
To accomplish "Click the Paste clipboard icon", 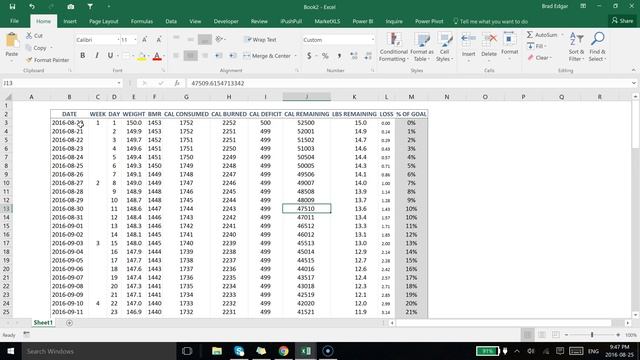I will 12,41.
